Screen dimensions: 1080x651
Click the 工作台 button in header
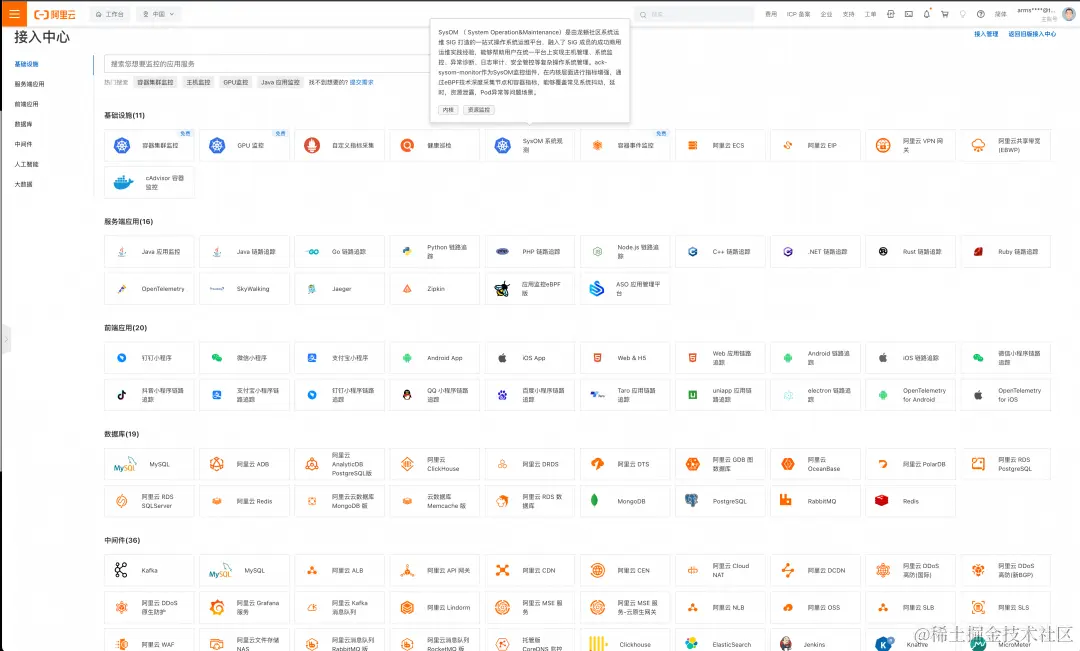110,14
